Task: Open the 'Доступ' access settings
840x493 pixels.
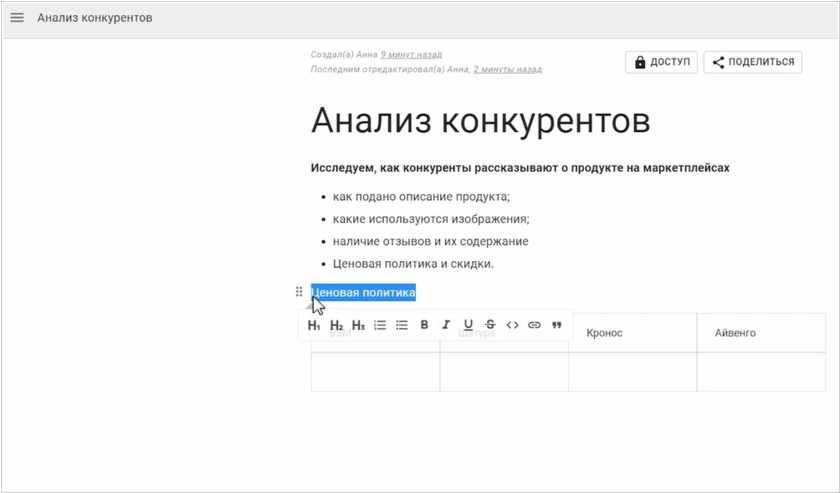Action: click(x=661, y=62)
